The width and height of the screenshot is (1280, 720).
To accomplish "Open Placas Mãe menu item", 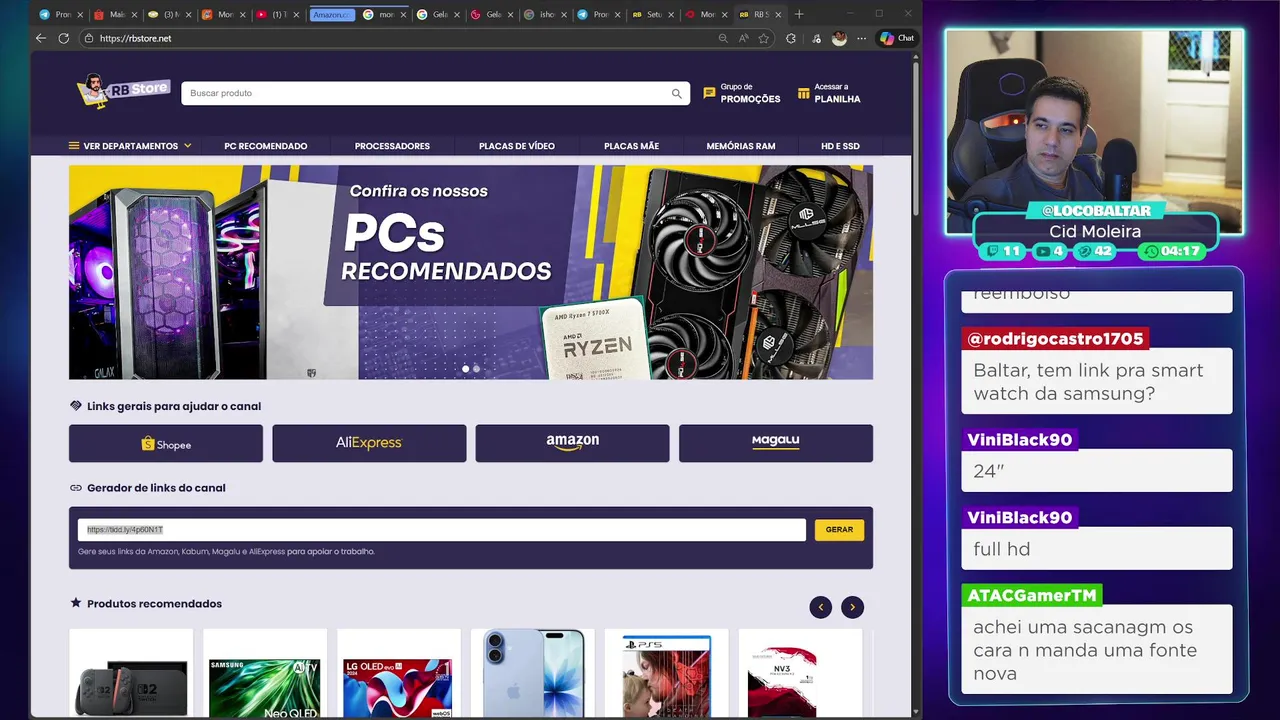I will tap(631, 146).
